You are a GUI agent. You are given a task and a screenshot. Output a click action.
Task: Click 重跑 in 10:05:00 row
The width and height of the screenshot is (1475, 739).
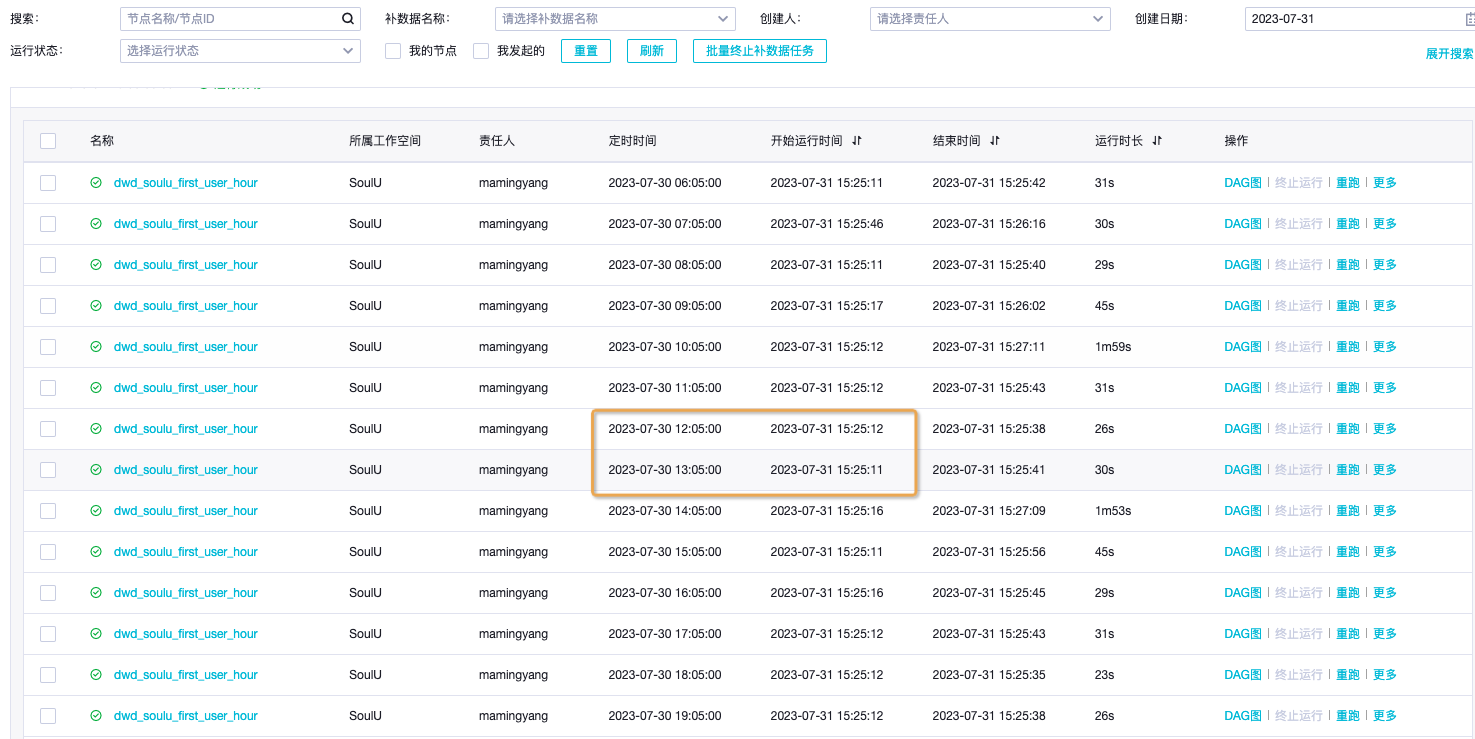pyautogui.click(x=1348, y=347)
